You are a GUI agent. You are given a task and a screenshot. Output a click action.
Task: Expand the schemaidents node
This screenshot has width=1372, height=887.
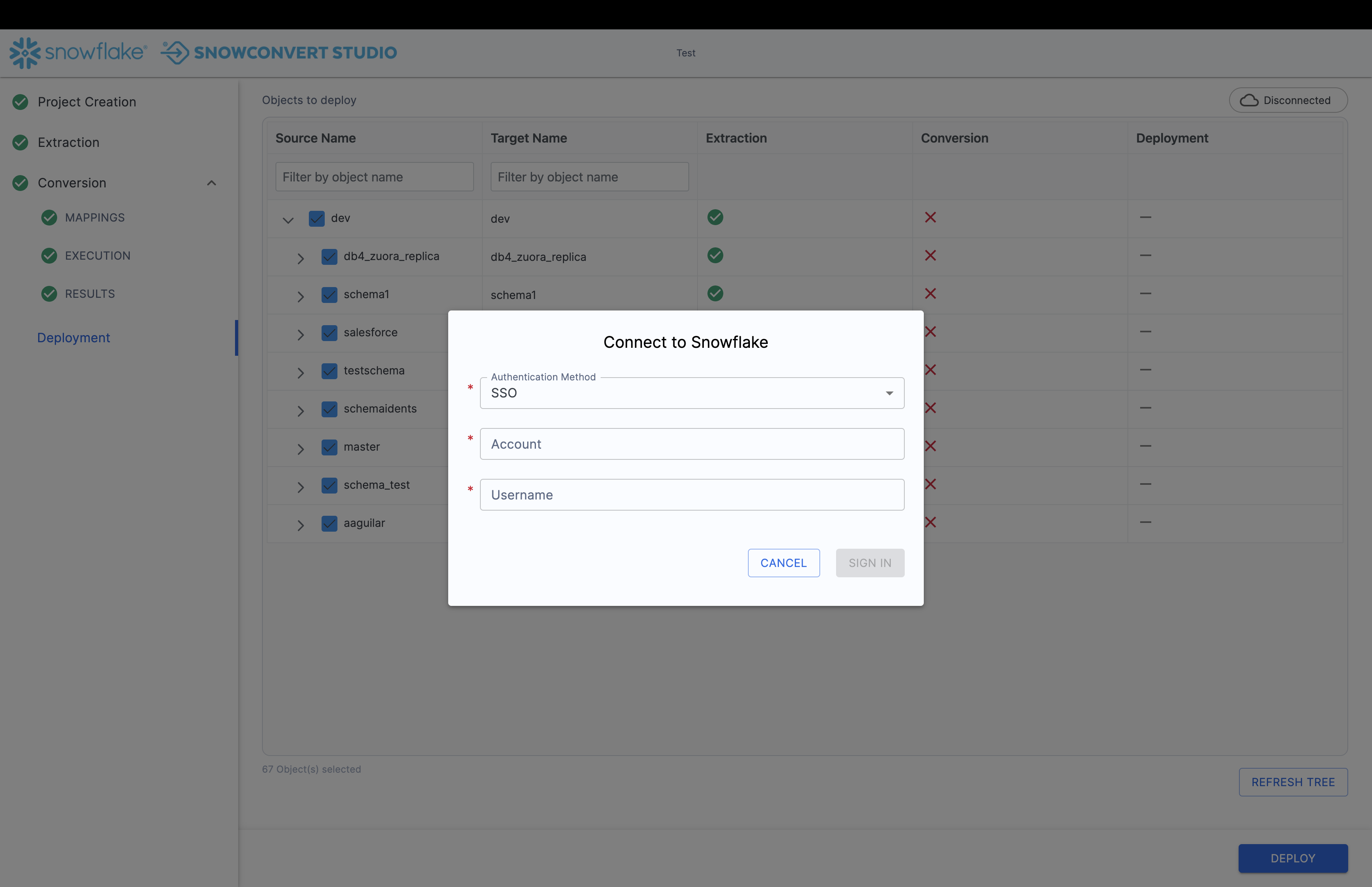(301, 411)
